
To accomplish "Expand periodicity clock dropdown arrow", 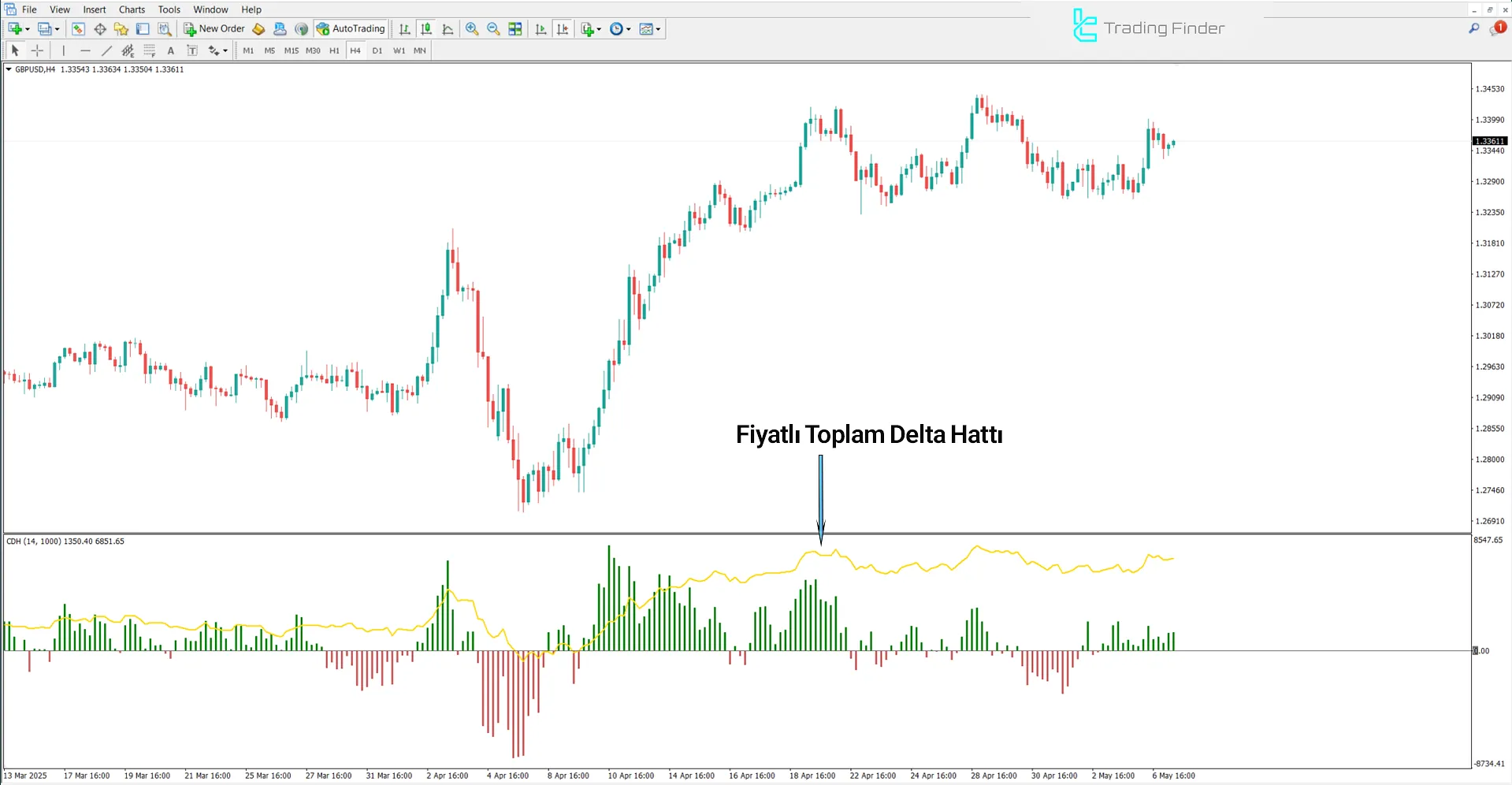I will [x=628, y=29].
